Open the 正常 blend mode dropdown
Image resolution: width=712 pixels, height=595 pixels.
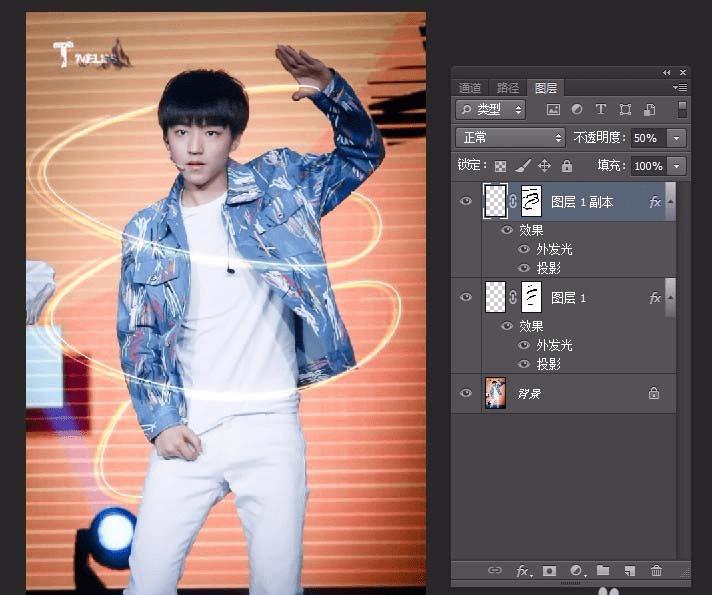click(x=510, y=138)
